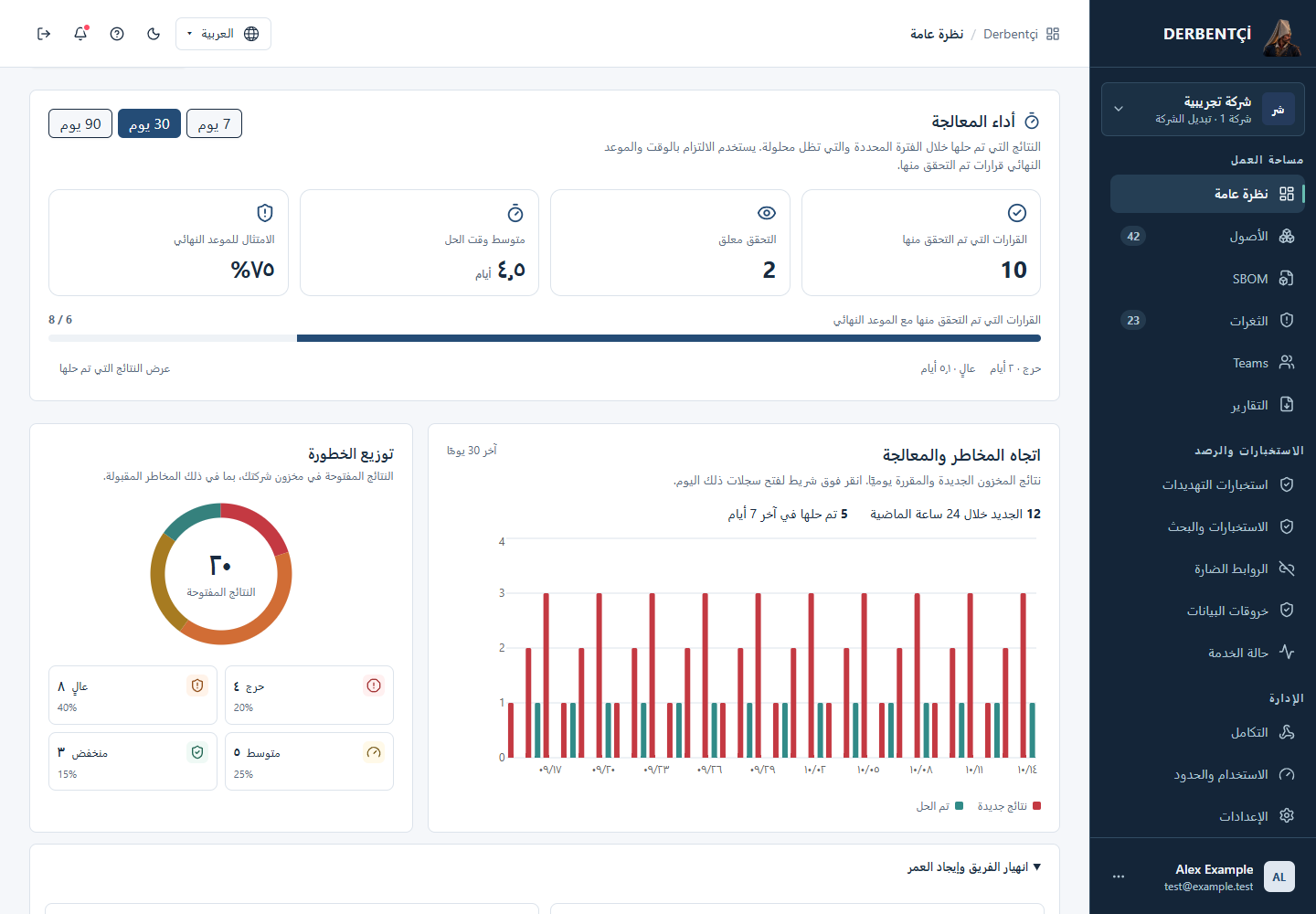Click the الروابط الضارة broken-link icon
This screenshot has width=1316, height=914.
click(1287, 569)
